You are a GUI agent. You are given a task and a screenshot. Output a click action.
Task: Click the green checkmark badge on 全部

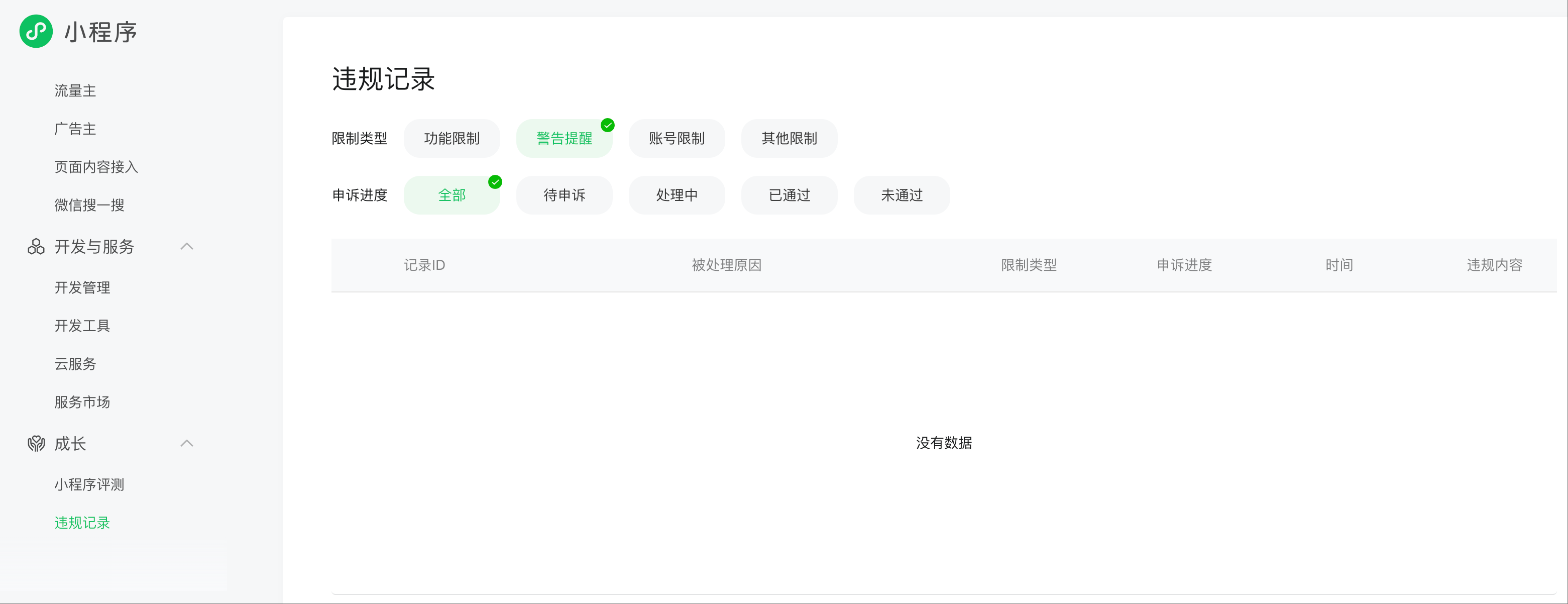click(x=495, y=182)
